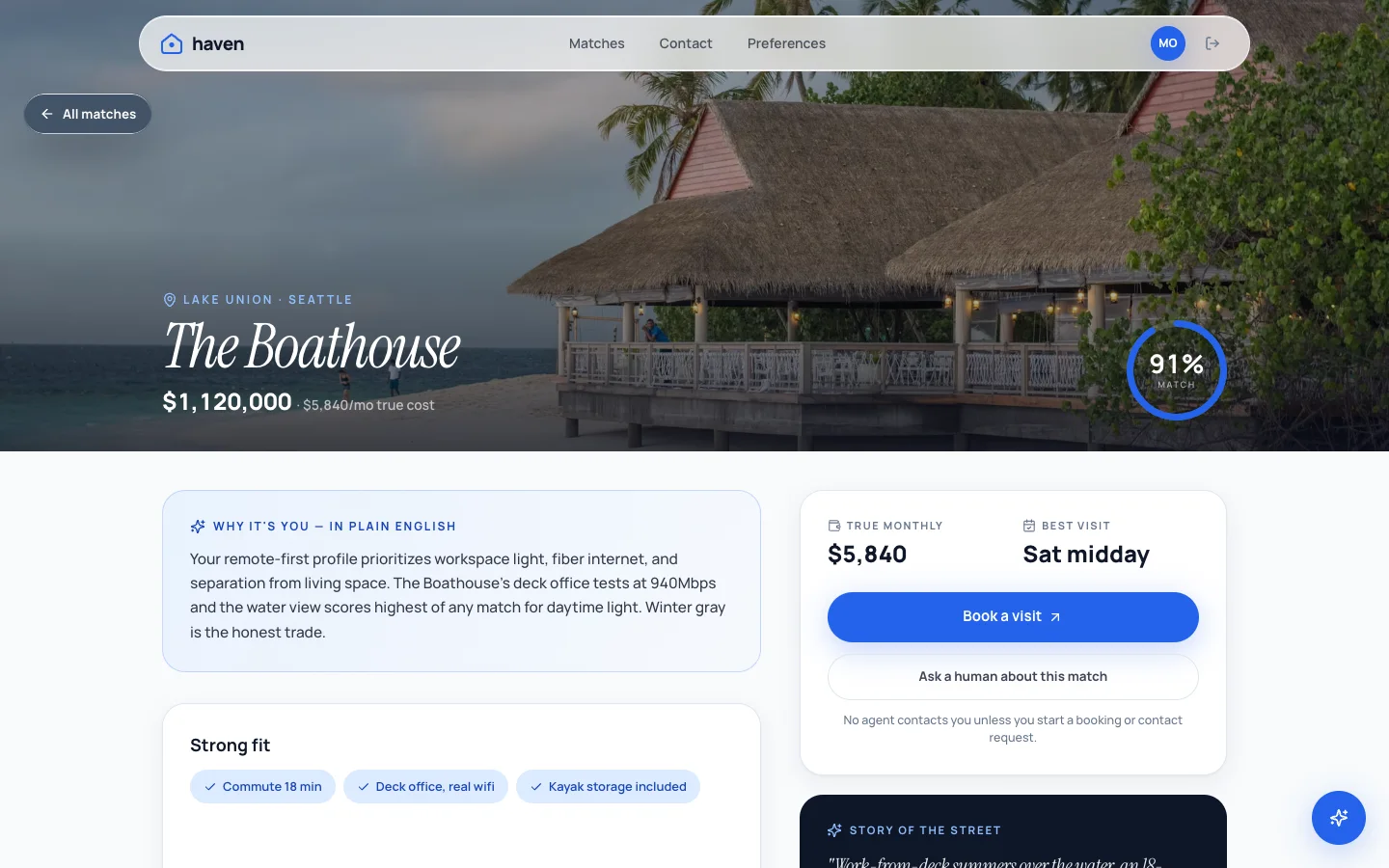Open the Preferences nav item
The width and height of the screenshot is (1389, 868).
coord(786,43)
